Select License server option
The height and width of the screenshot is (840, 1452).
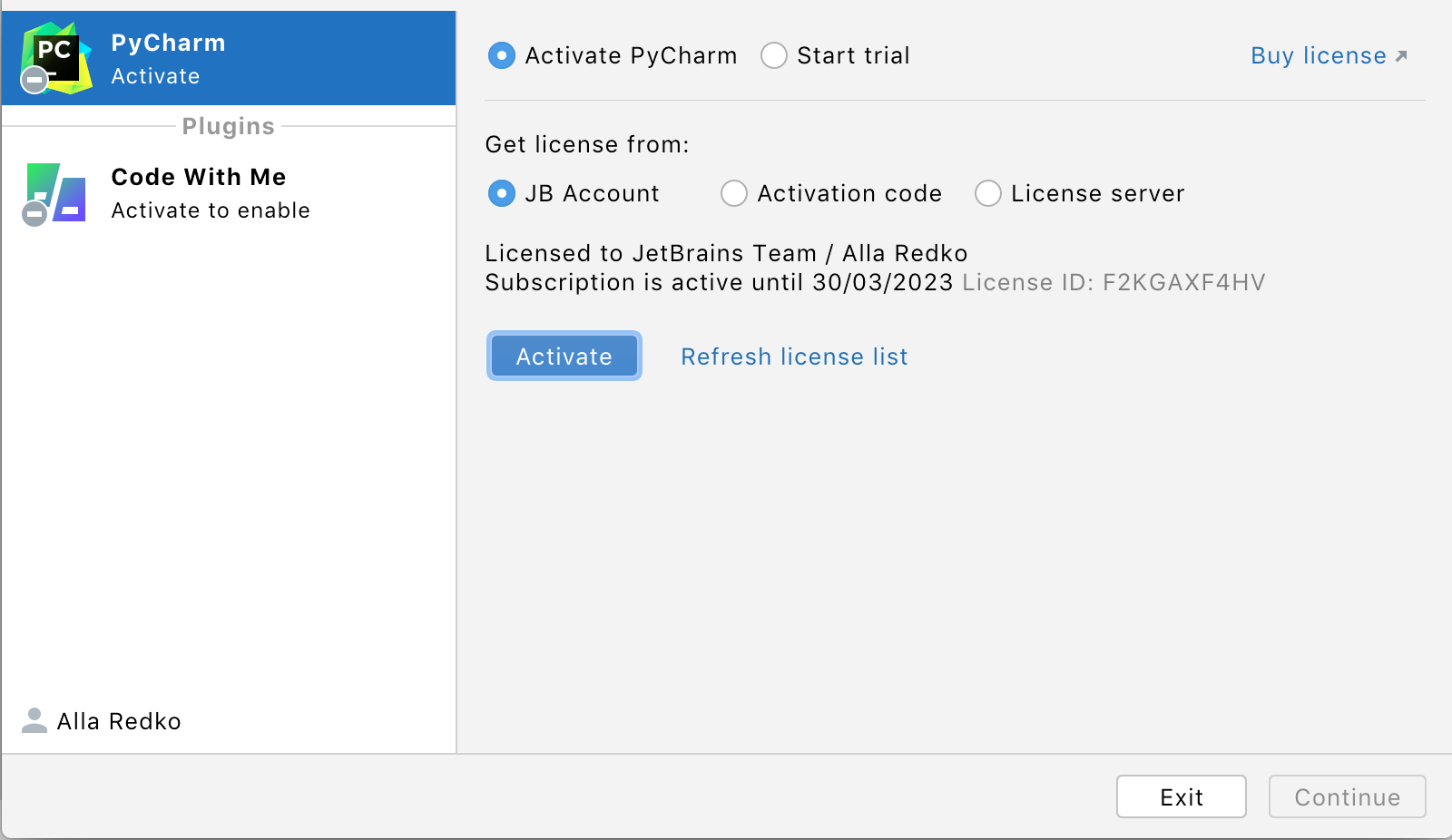point(988,193)
